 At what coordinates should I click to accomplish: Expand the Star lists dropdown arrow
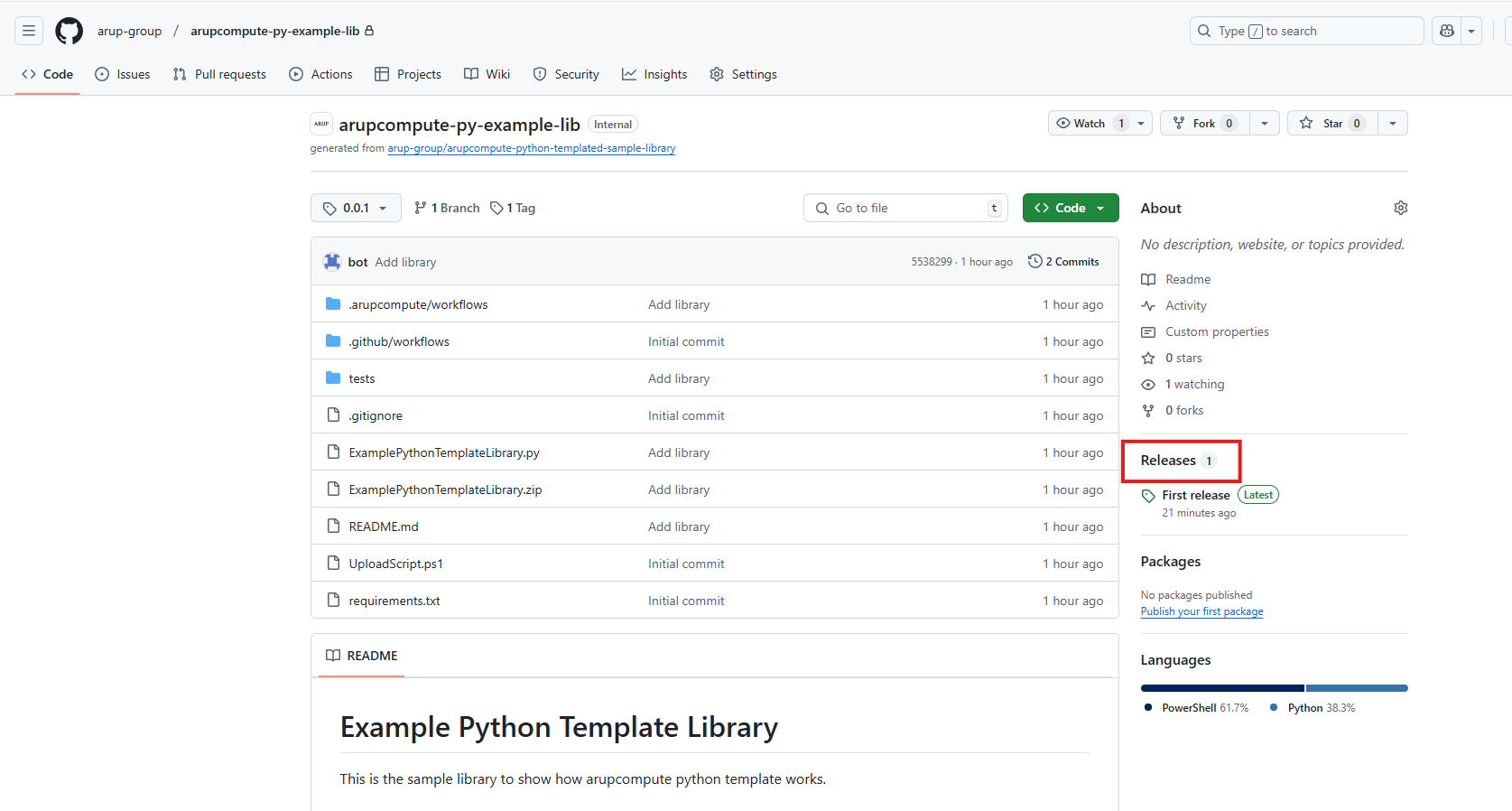coord(1393,123)
